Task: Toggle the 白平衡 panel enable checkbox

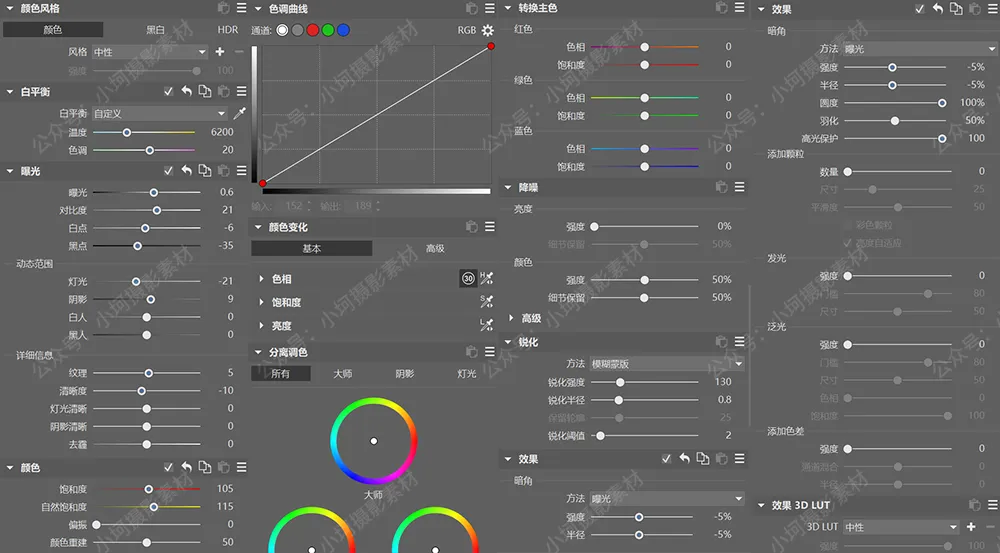Action: (x=168, y=91)
